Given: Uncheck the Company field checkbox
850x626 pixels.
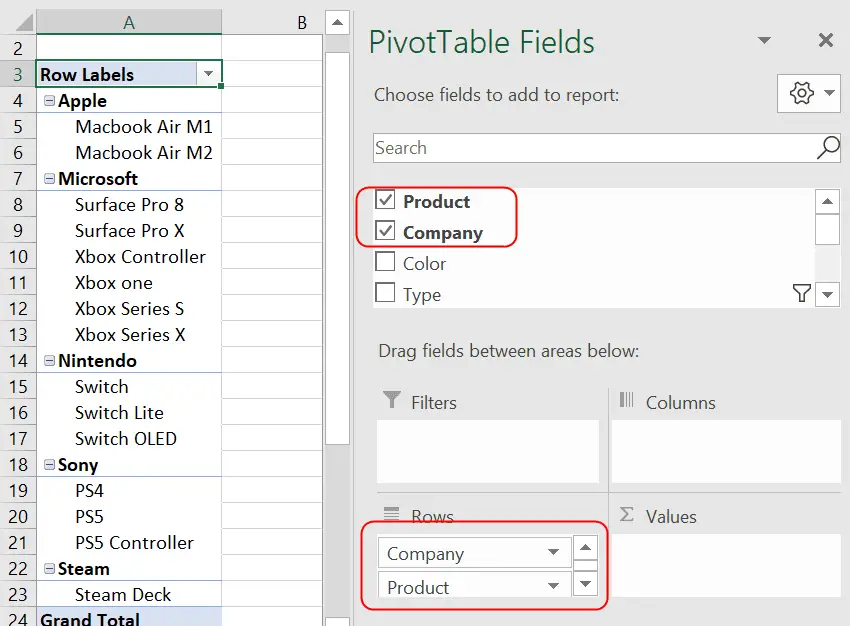Looking at the screenshot, I should [385, 231].
